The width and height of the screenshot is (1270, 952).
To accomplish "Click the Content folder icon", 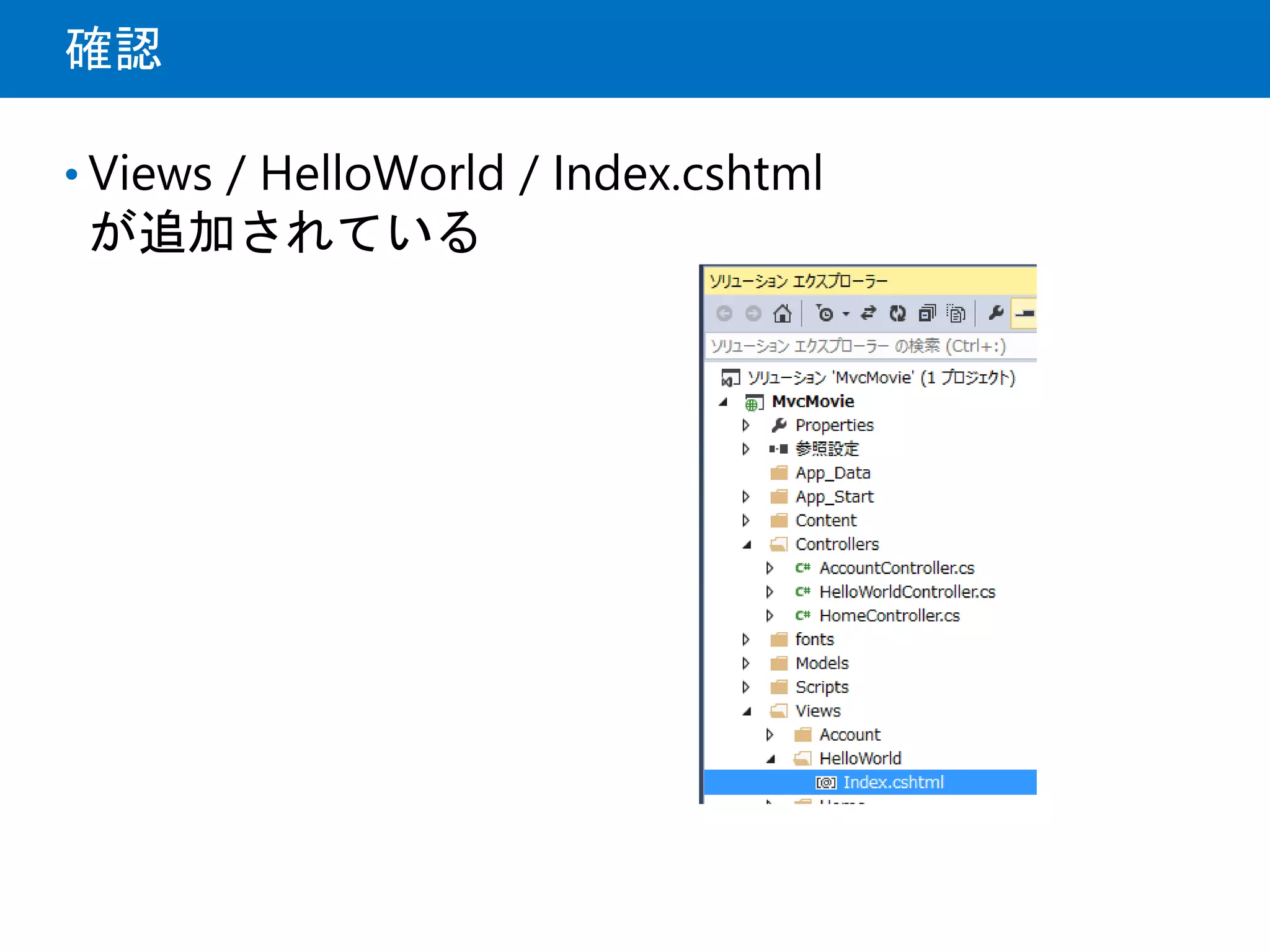I will click(779, 521).
